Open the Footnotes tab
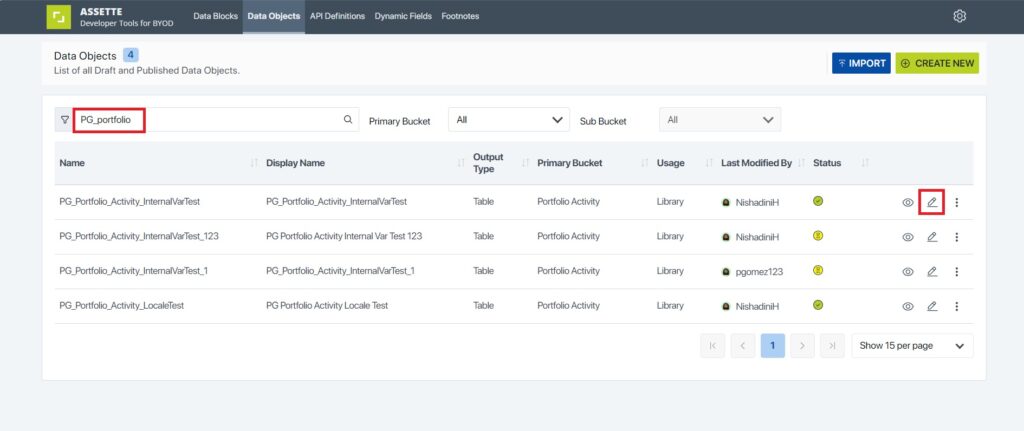The width and height of the screenshot is (1024, 431). 460,16
